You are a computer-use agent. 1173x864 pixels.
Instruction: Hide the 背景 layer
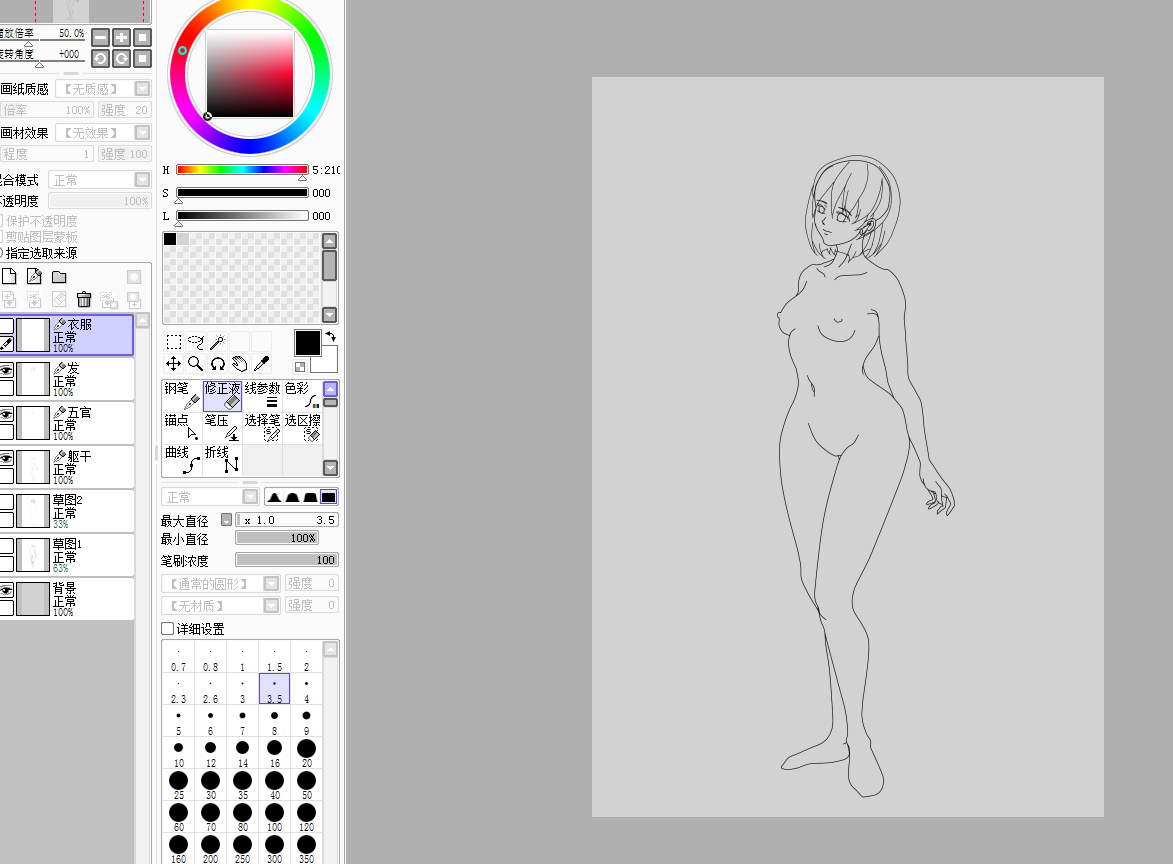click(x=6, y=590)
